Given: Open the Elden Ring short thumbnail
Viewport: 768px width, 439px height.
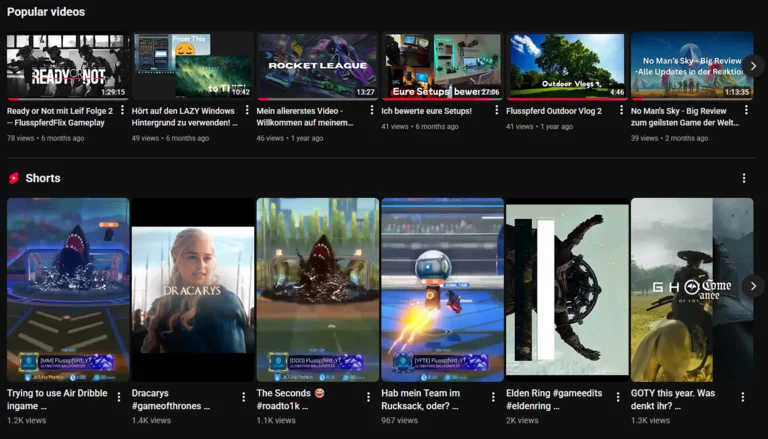Looking at the screenshot, I should [567, 289].
